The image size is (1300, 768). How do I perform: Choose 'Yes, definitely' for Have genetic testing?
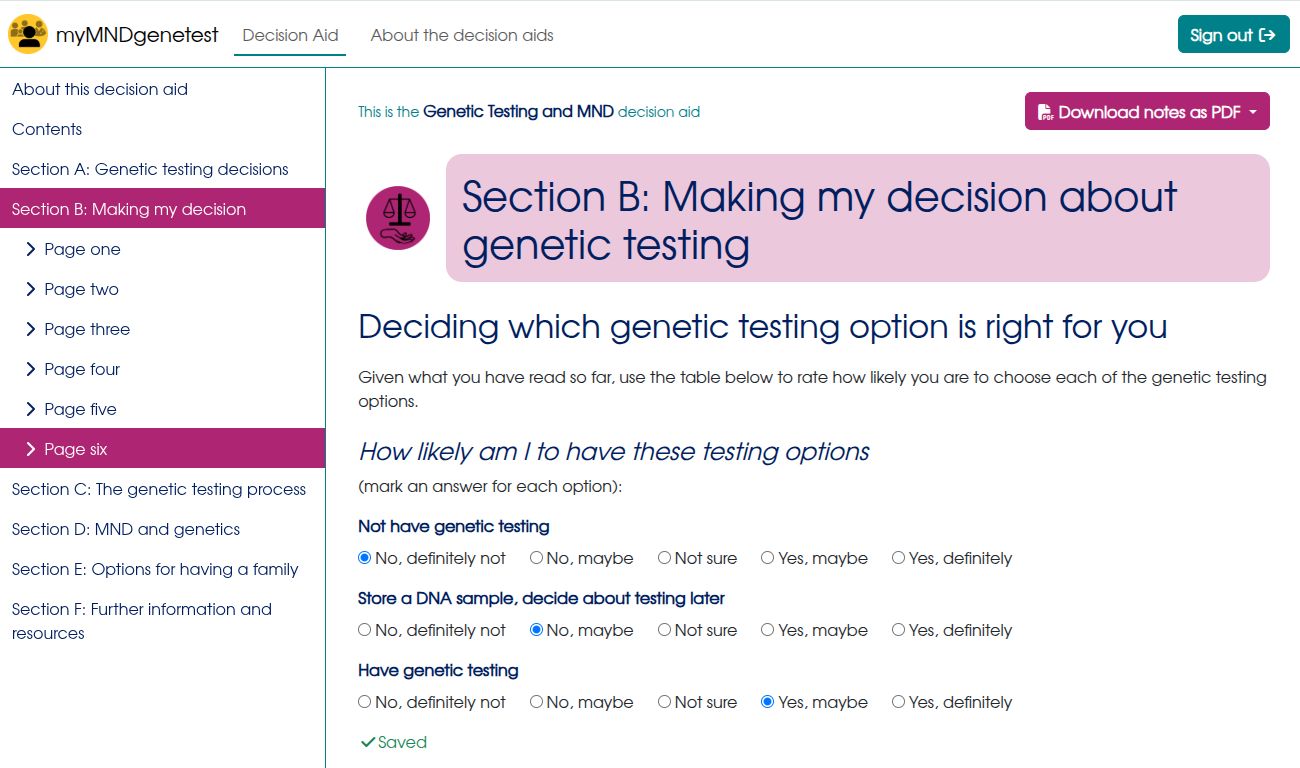click(897, 702)
